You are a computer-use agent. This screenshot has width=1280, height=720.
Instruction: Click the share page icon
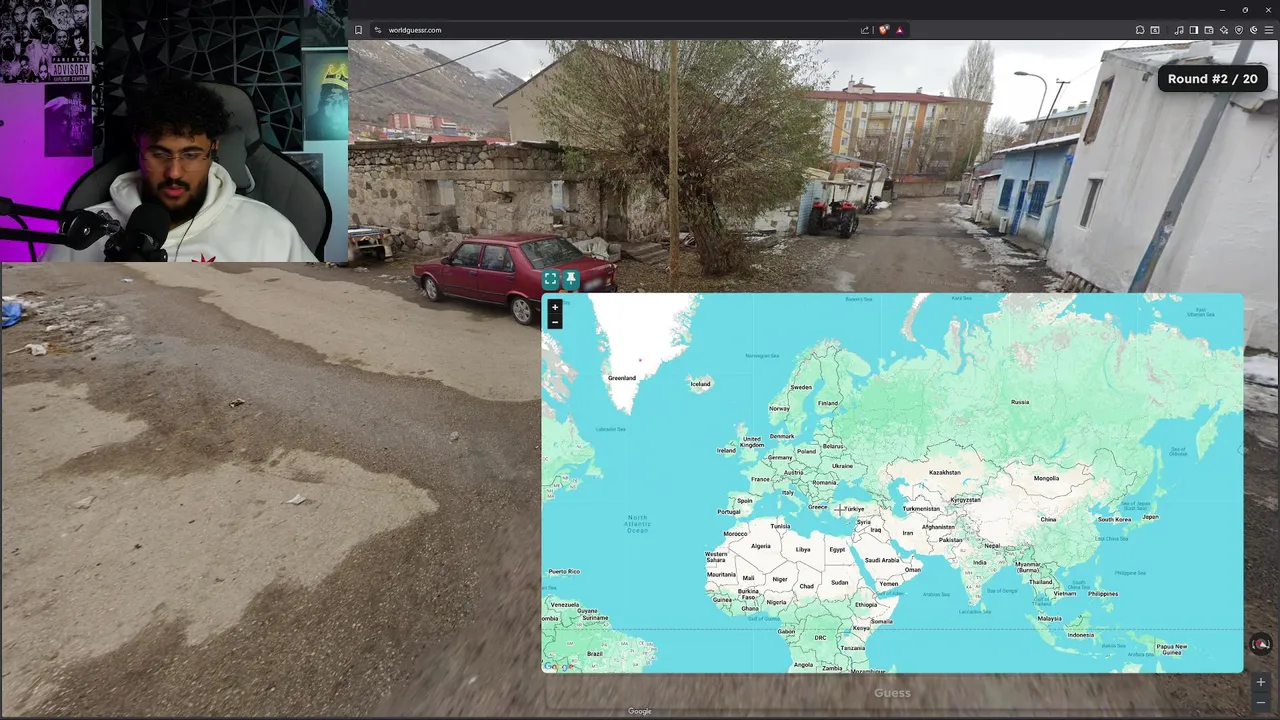pyautogui.click(x=865, y=30)
